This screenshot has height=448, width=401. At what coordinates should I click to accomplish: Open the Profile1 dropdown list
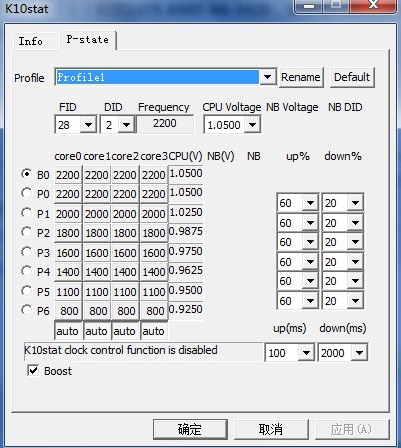tap(267, 77)
